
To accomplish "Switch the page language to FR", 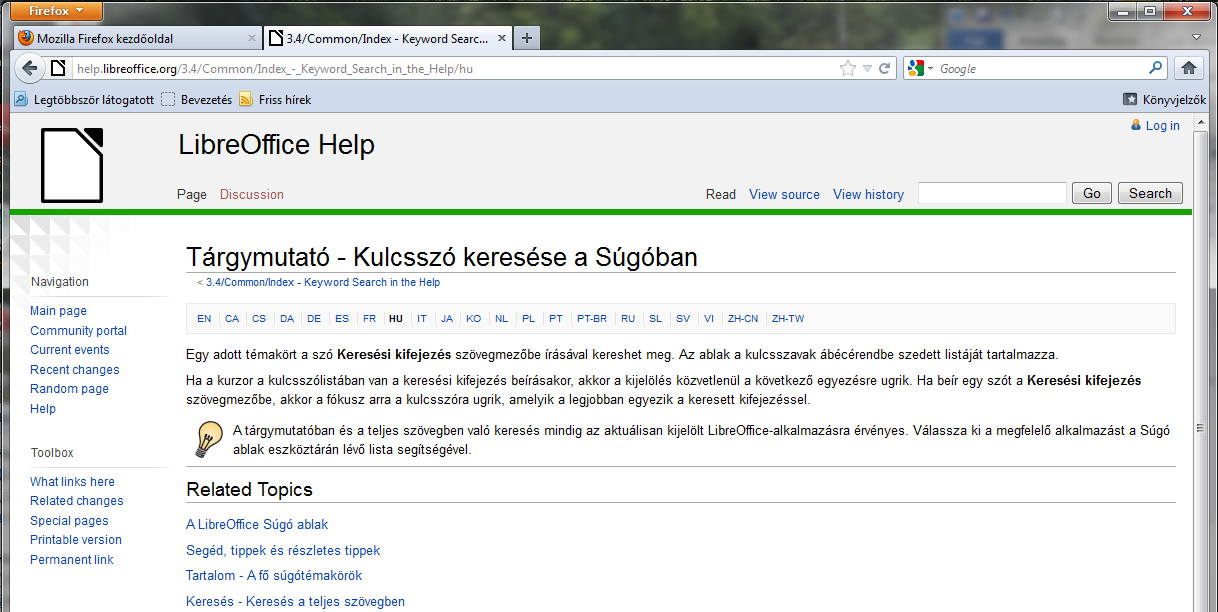I will point(370,319).
